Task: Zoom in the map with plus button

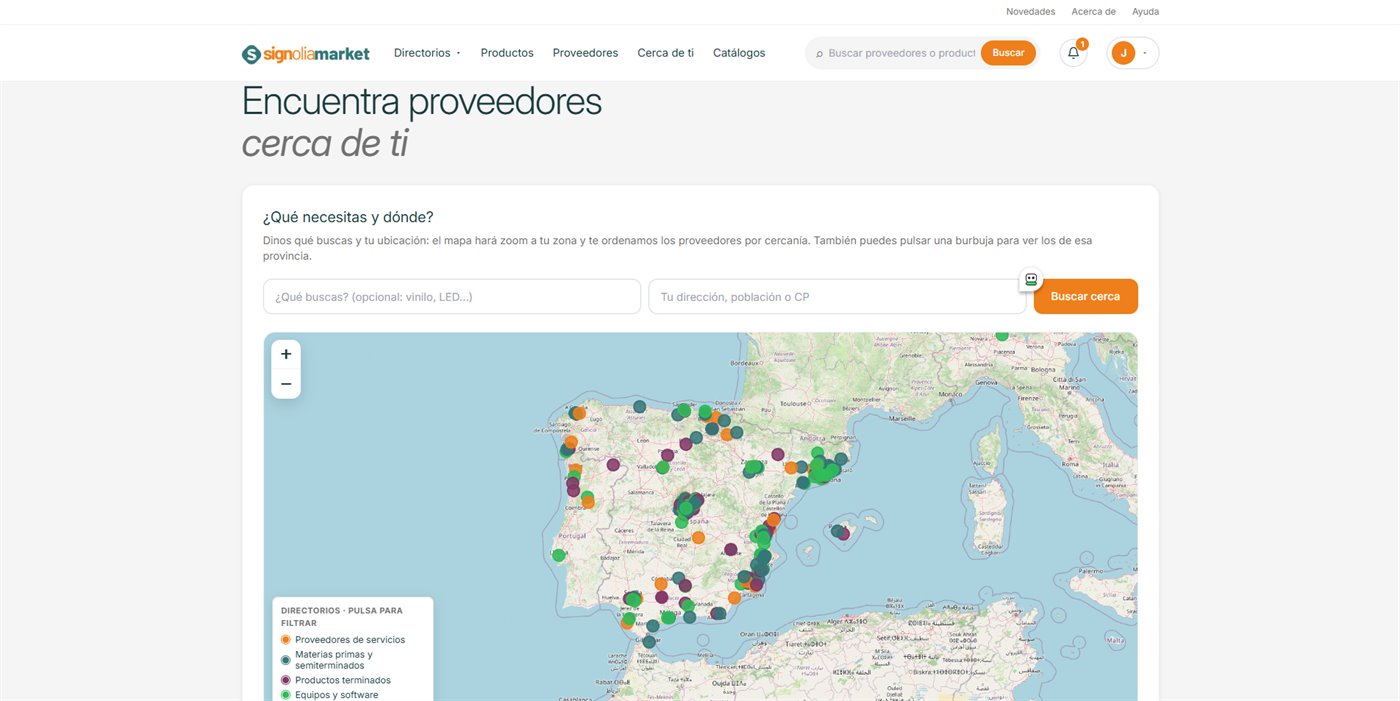Action: (x=286, y=354)
